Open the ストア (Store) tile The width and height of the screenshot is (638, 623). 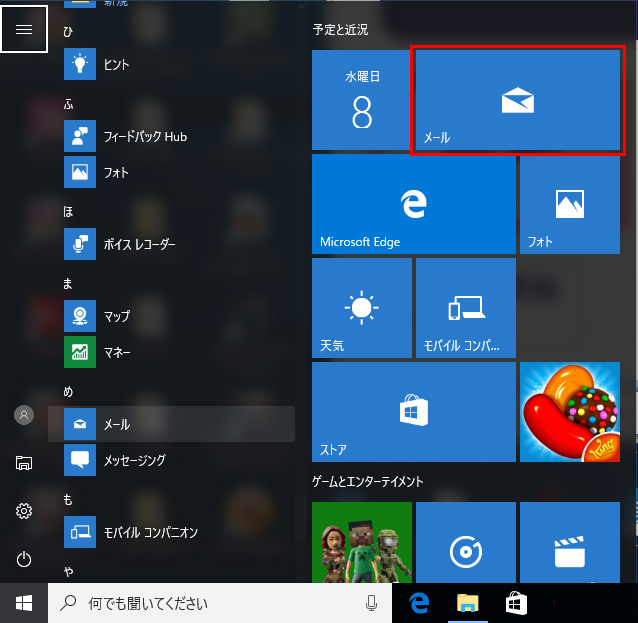click(413, 412)
